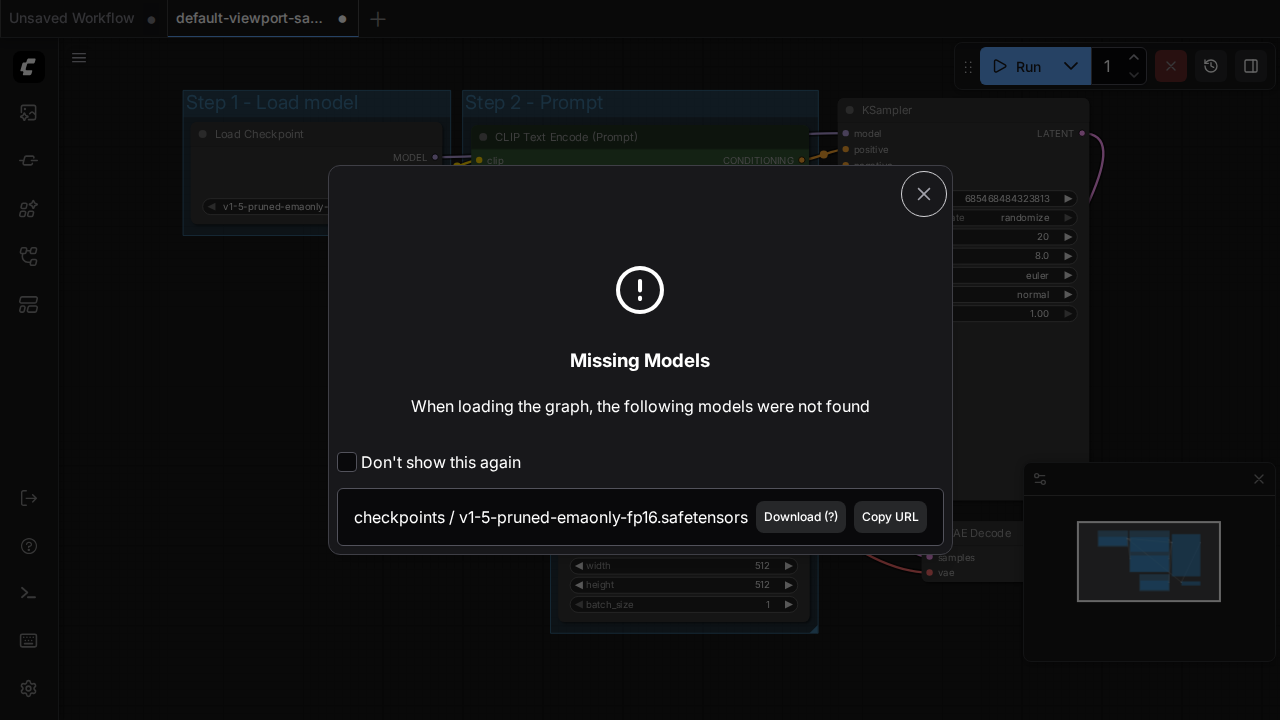Open settings gear in sidebar

pos(28,689)
